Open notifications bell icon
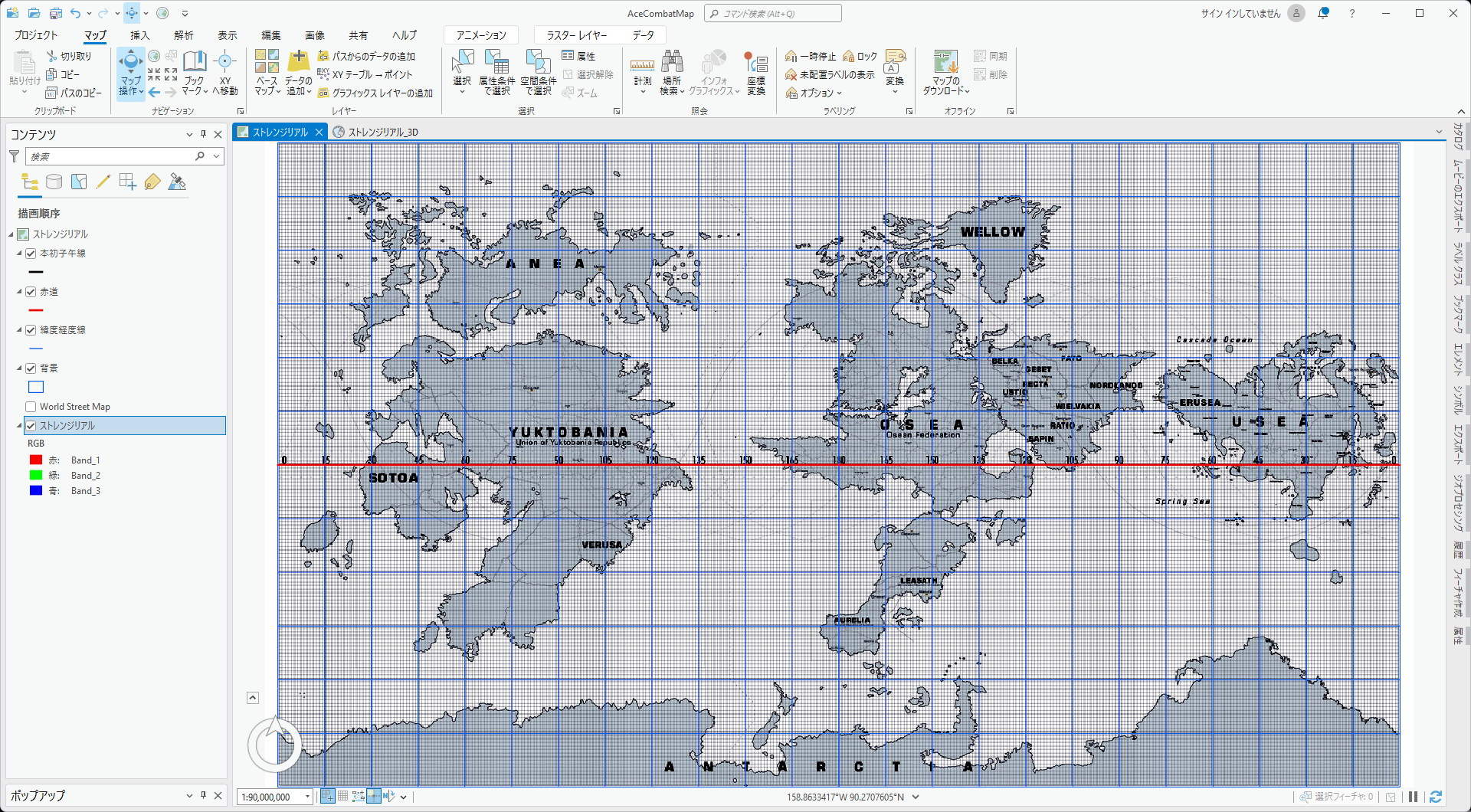 point(1323,13)
